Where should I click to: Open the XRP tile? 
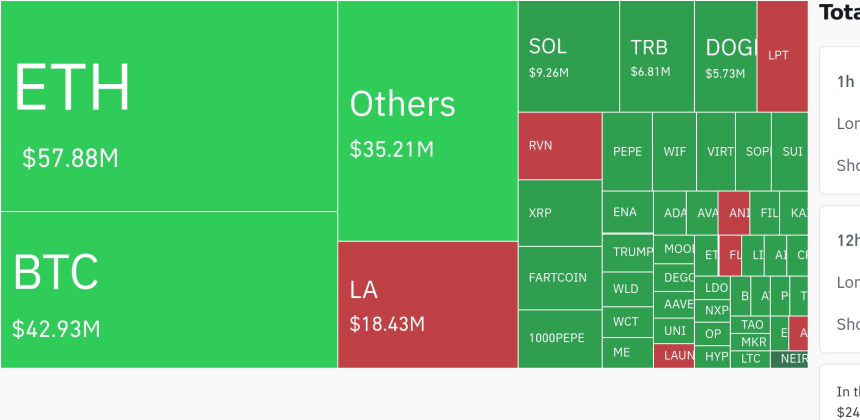560,213
